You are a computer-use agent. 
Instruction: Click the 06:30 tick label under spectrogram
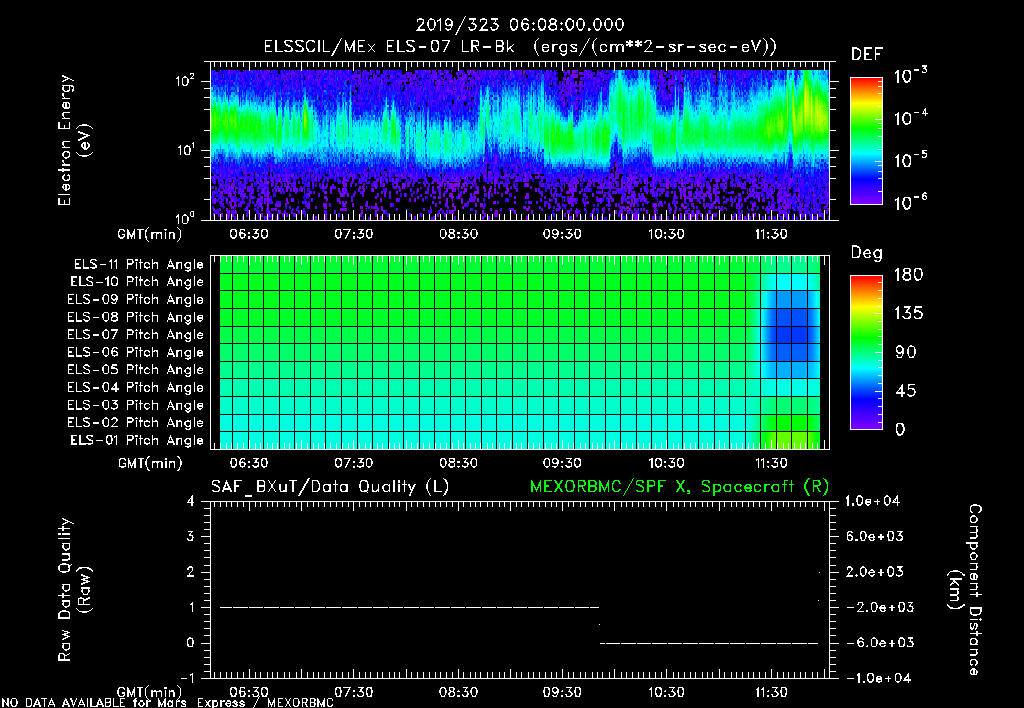[x=249, y=234]
